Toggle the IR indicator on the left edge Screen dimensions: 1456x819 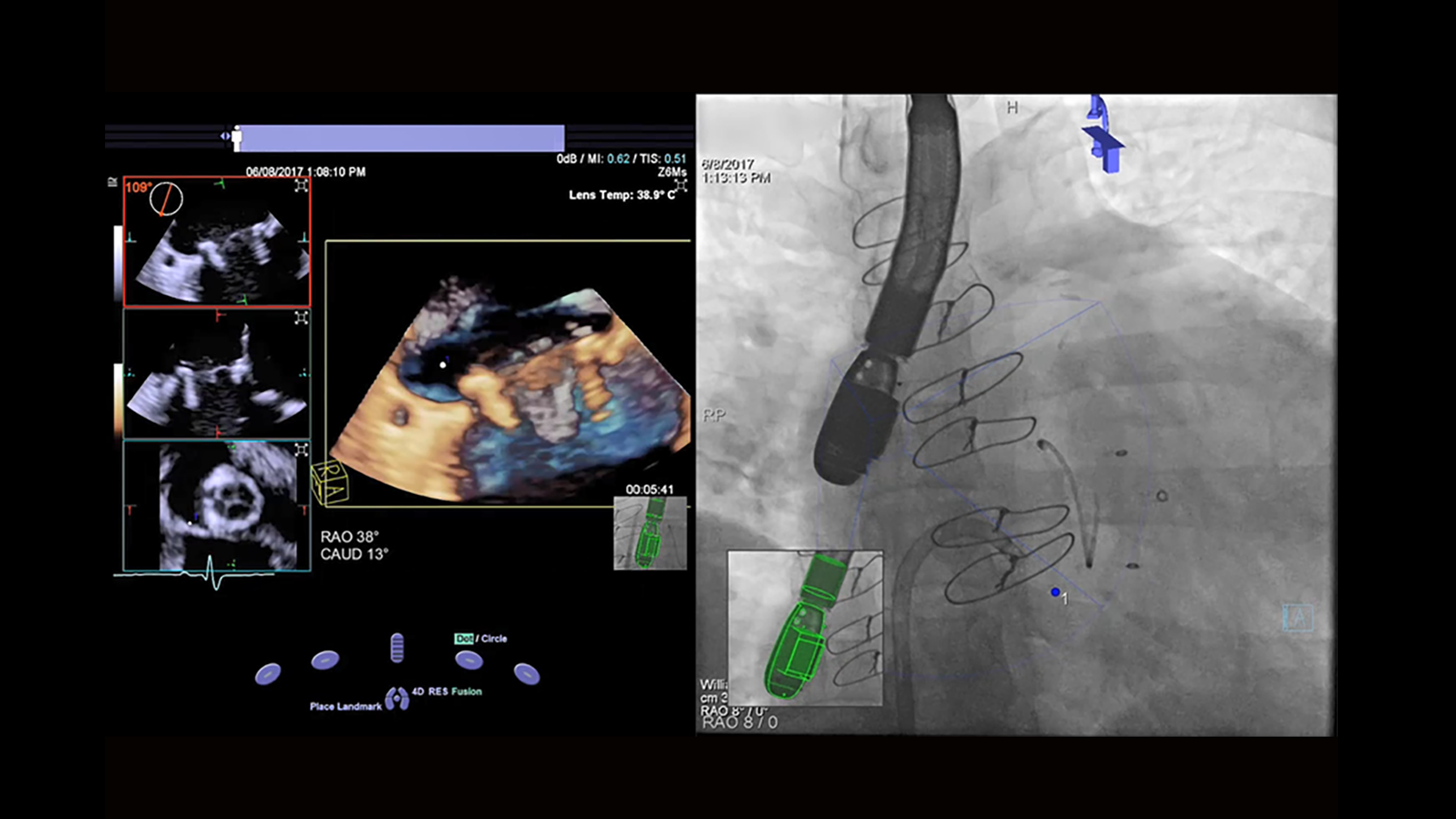tap(114, 183)
